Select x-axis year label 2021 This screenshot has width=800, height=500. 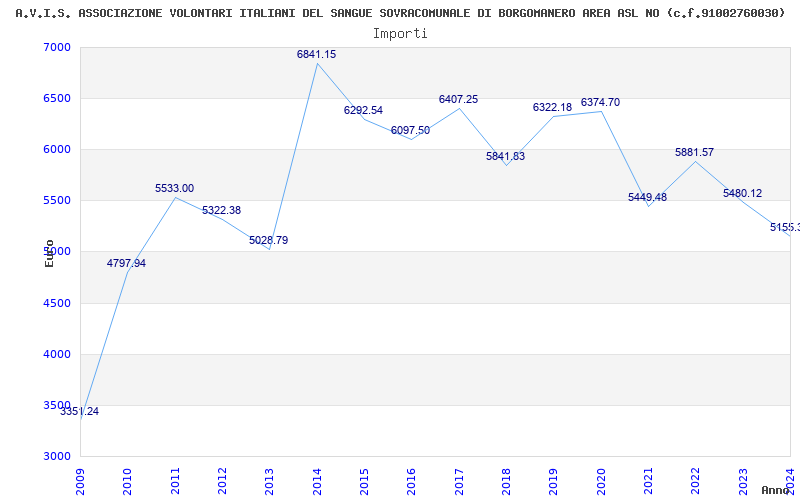coord(648,482)
